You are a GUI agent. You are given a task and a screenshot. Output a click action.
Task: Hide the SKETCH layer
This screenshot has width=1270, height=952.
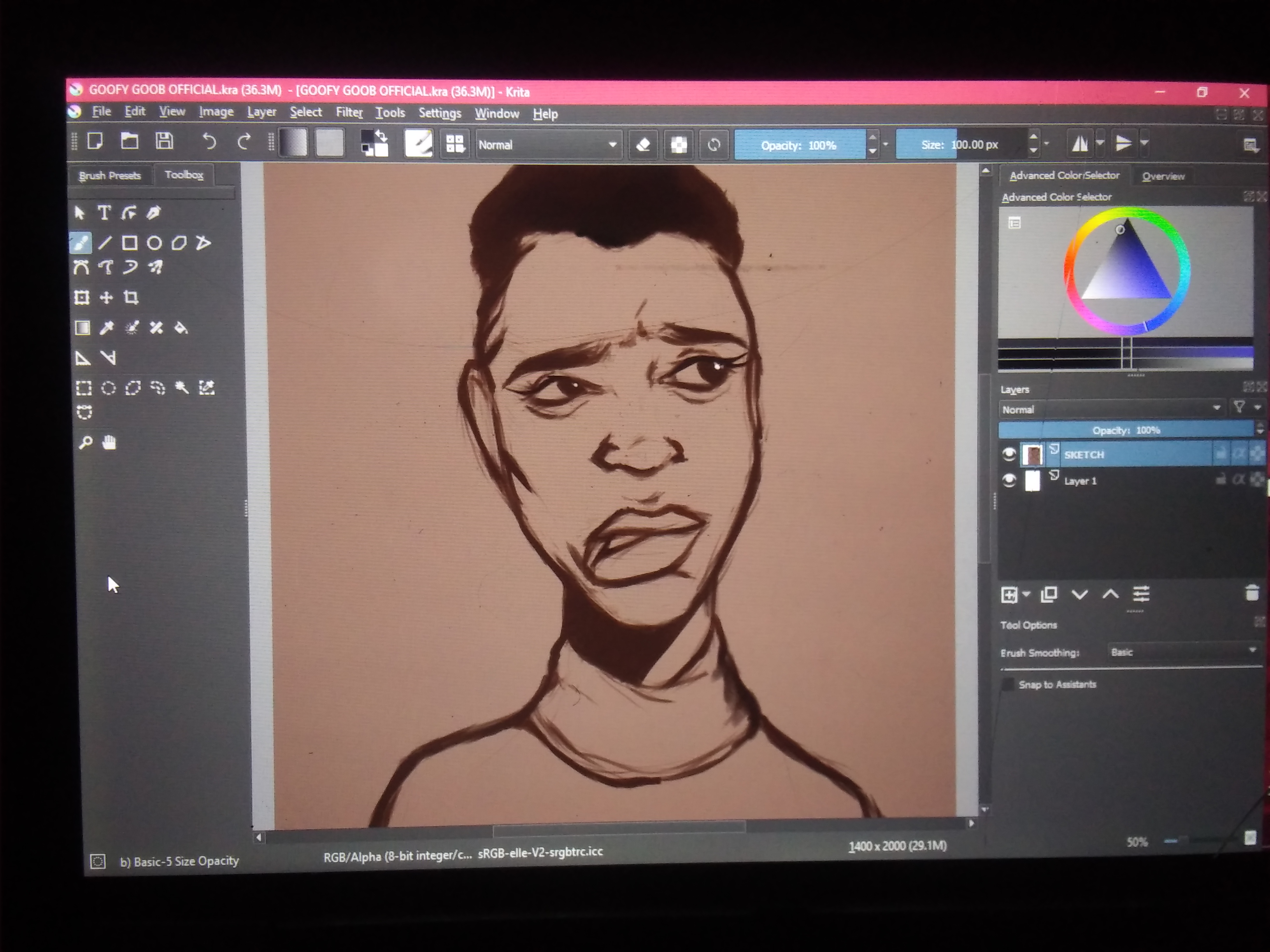click(1009, 455)
